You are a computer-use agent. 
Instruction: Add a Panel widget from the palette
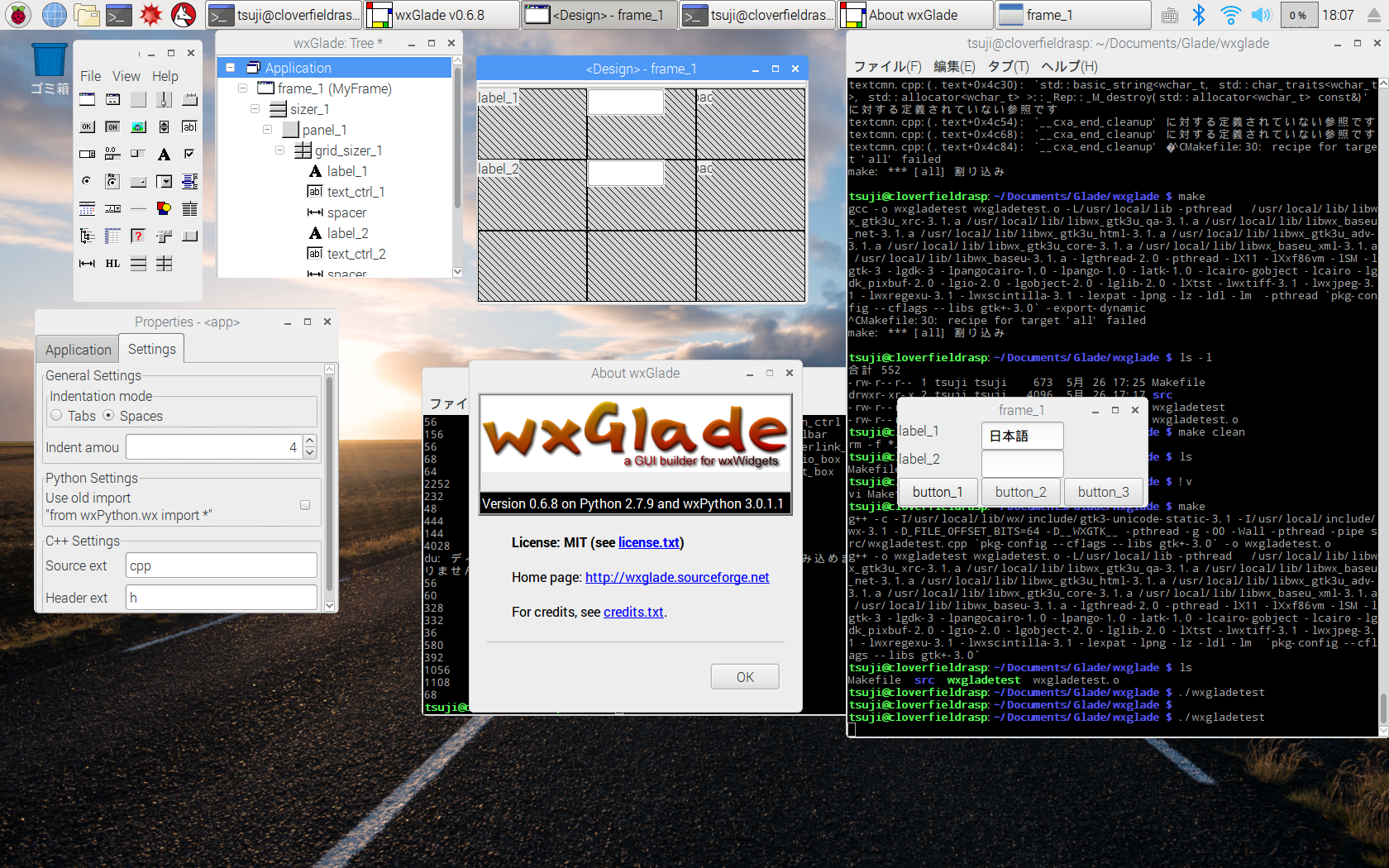(138, 100)
